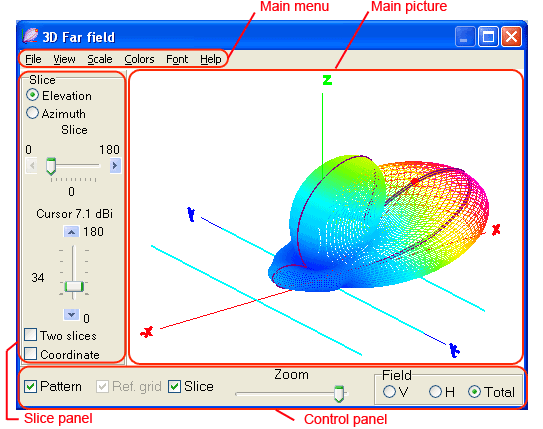Select the Elevation slice radio button
543x429 pixels.
[32, 95]
